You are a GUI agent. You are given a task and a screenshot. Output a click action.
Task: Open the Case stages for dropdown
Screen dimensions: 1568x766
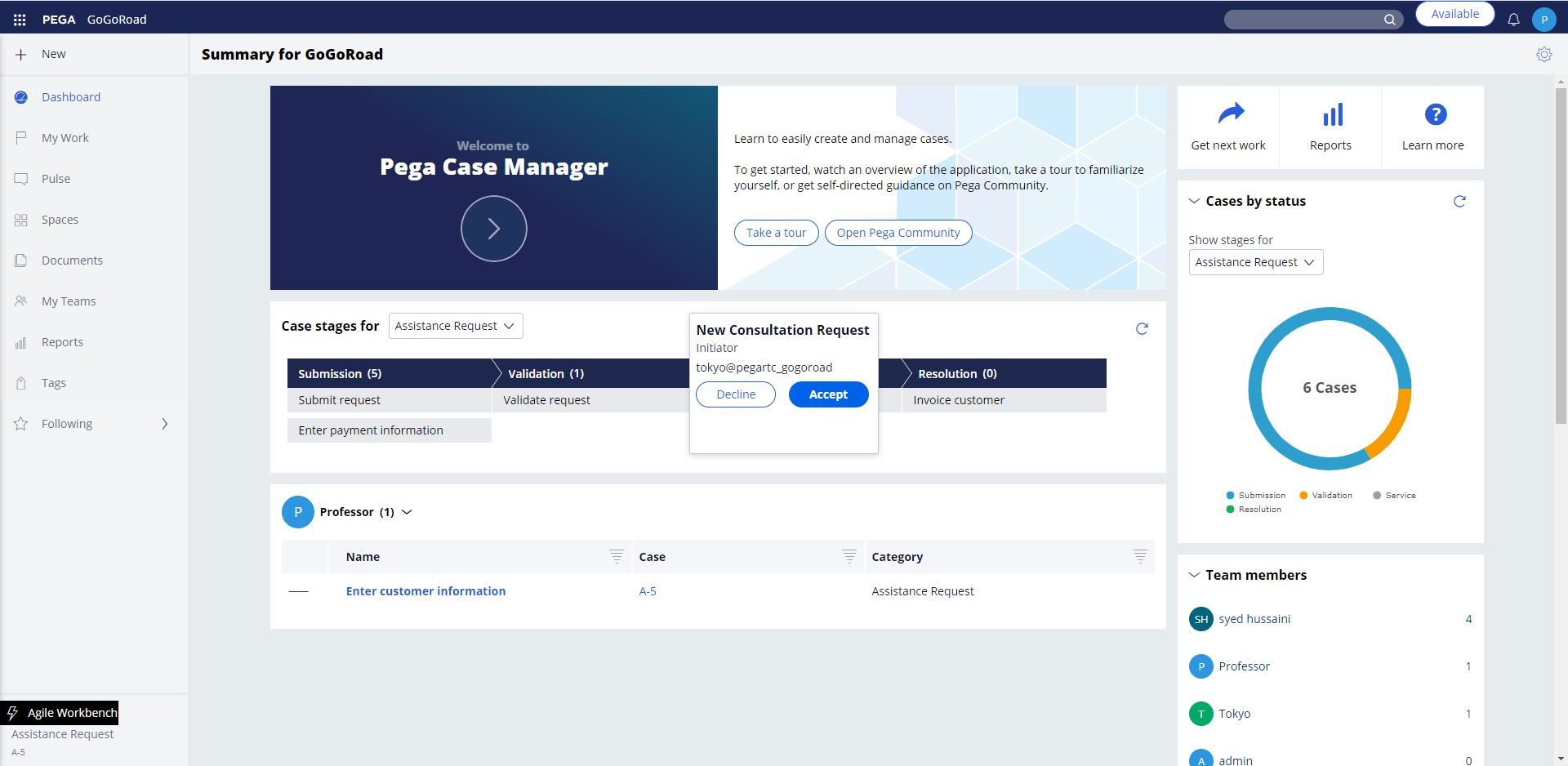tap(456, 326)
